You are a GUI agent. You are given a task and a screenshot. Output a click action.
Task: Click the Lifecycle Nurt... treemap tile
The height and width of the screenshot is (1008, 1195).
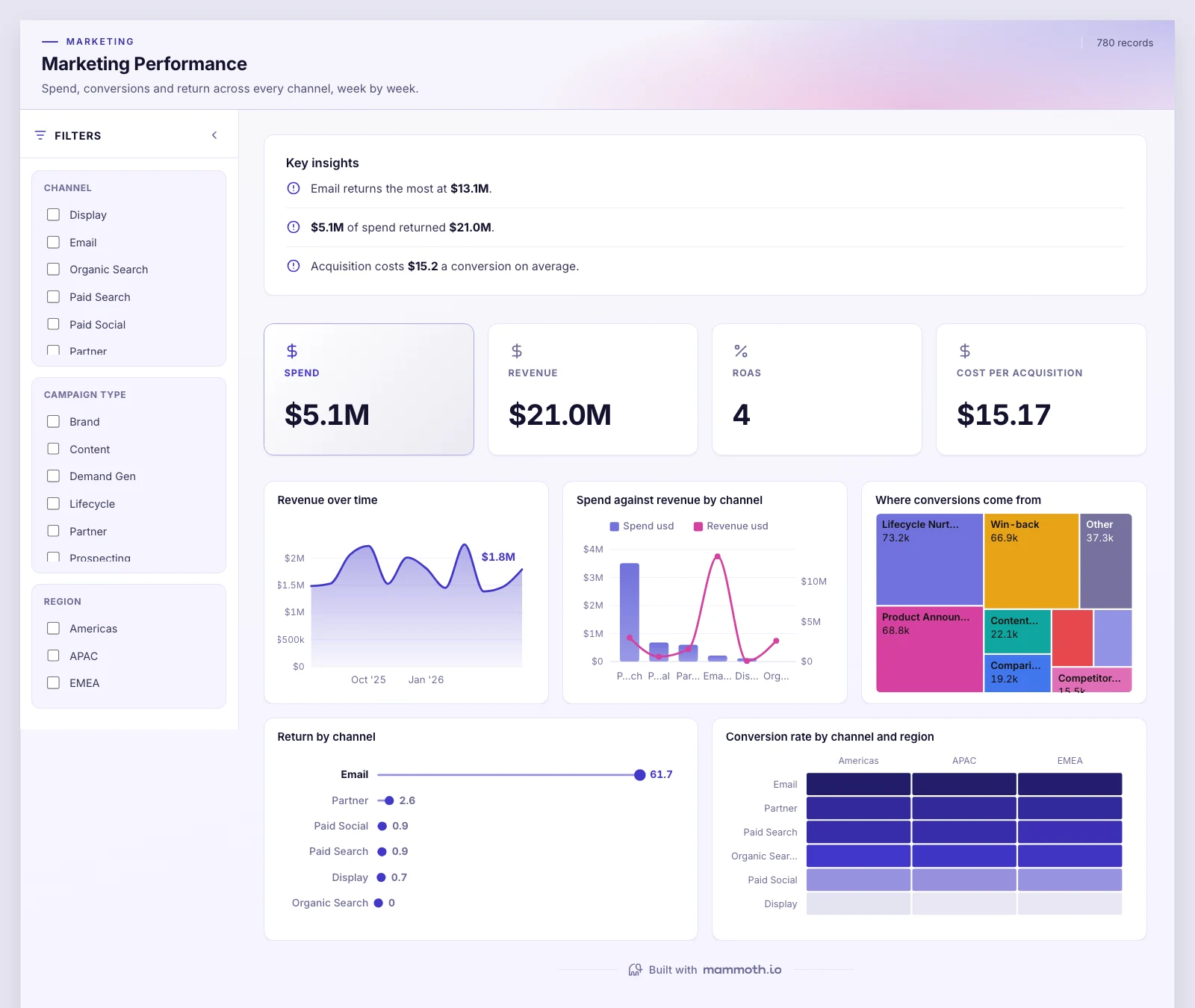(929, 559)
